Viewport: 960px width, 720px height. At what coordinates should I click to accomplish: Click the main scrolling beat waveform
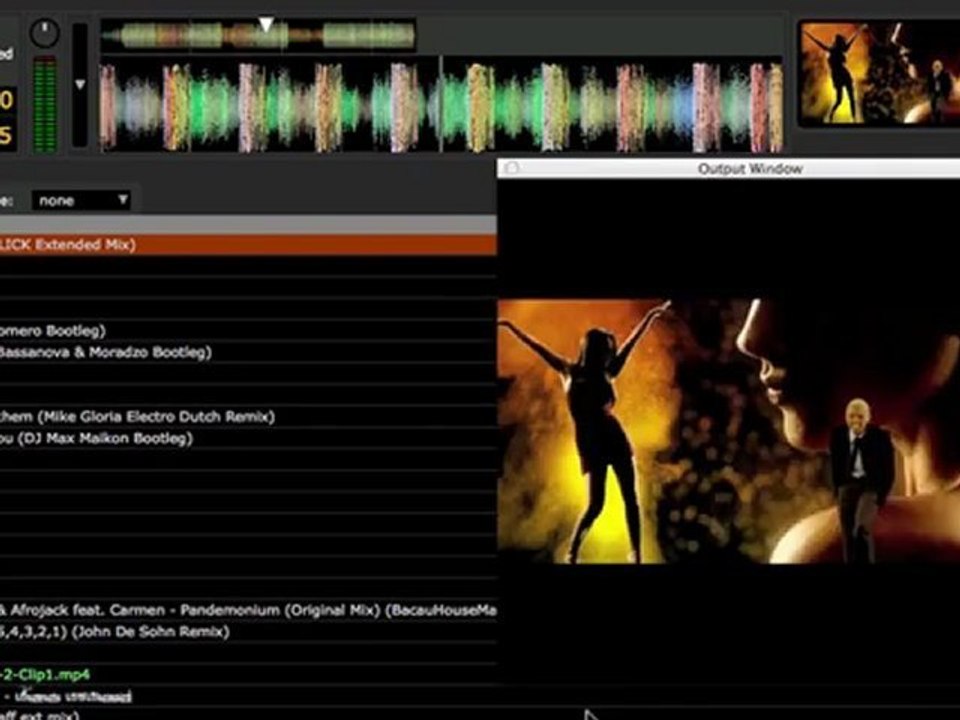click(x=441, y=104)
